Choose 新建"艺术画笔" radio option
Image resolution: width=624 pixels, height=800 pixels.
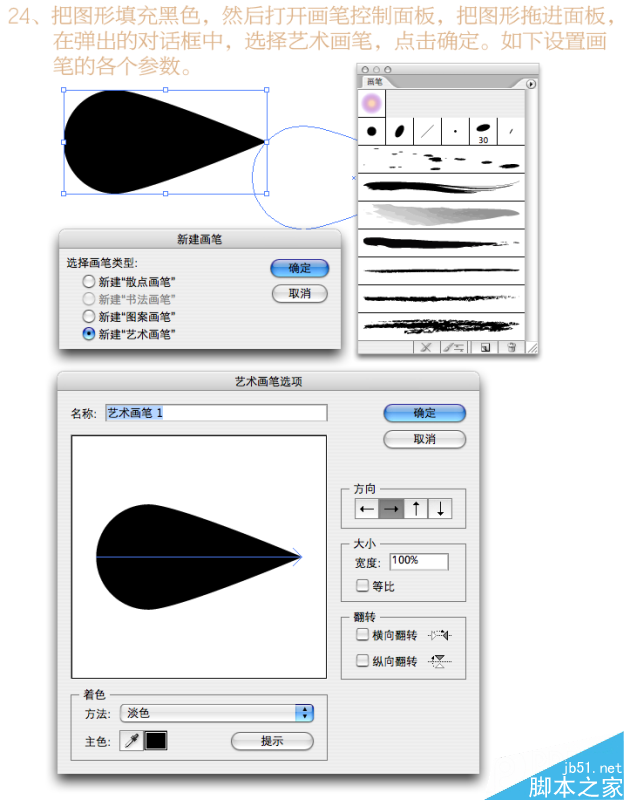coord(129,334)
